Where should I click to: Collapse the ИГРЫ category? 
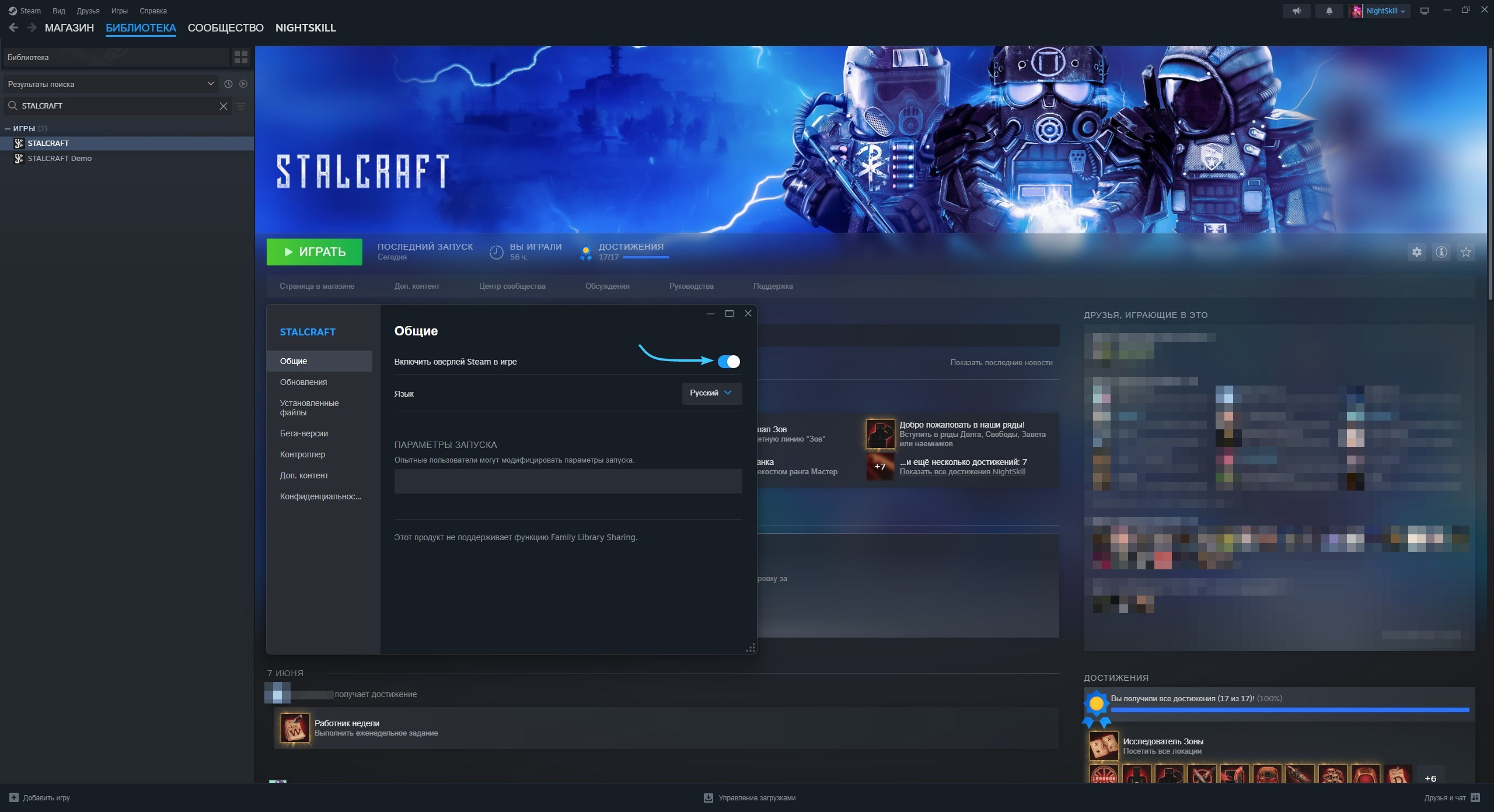tap(8, 128)
